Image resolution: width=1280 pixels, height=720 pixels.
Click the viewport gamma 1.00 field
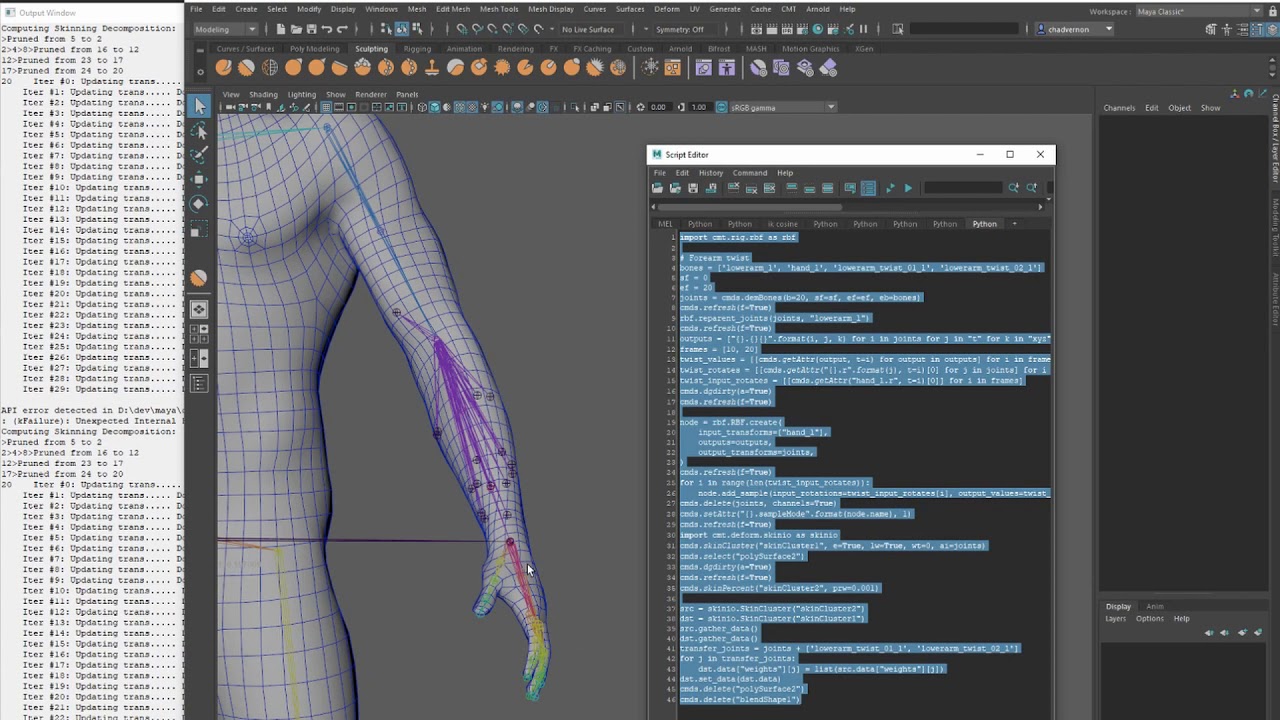698,107
